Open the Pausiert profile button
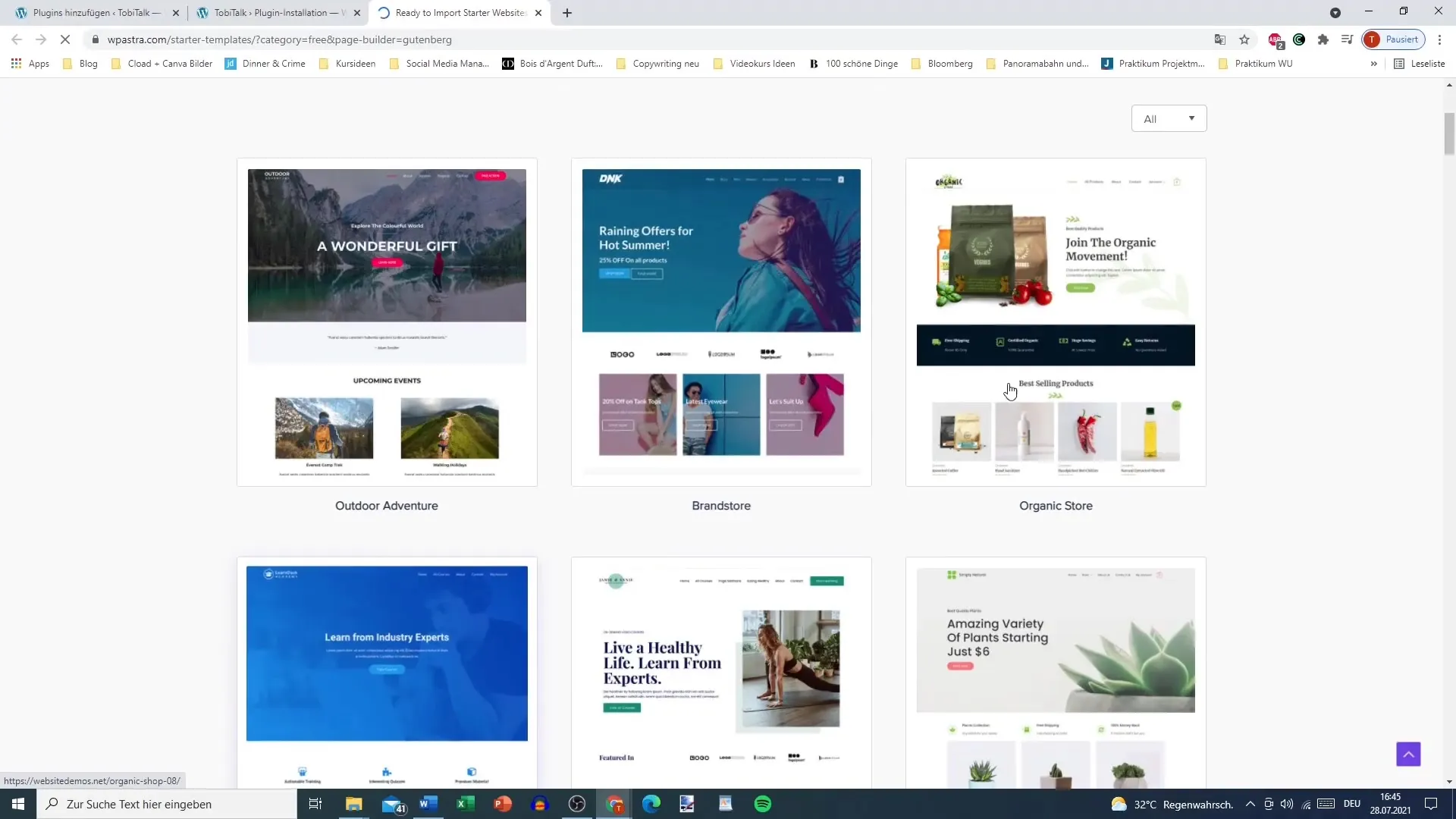Image resolution: width=1456 pixels, height=819 pixels. click(x=1394, y=39)
